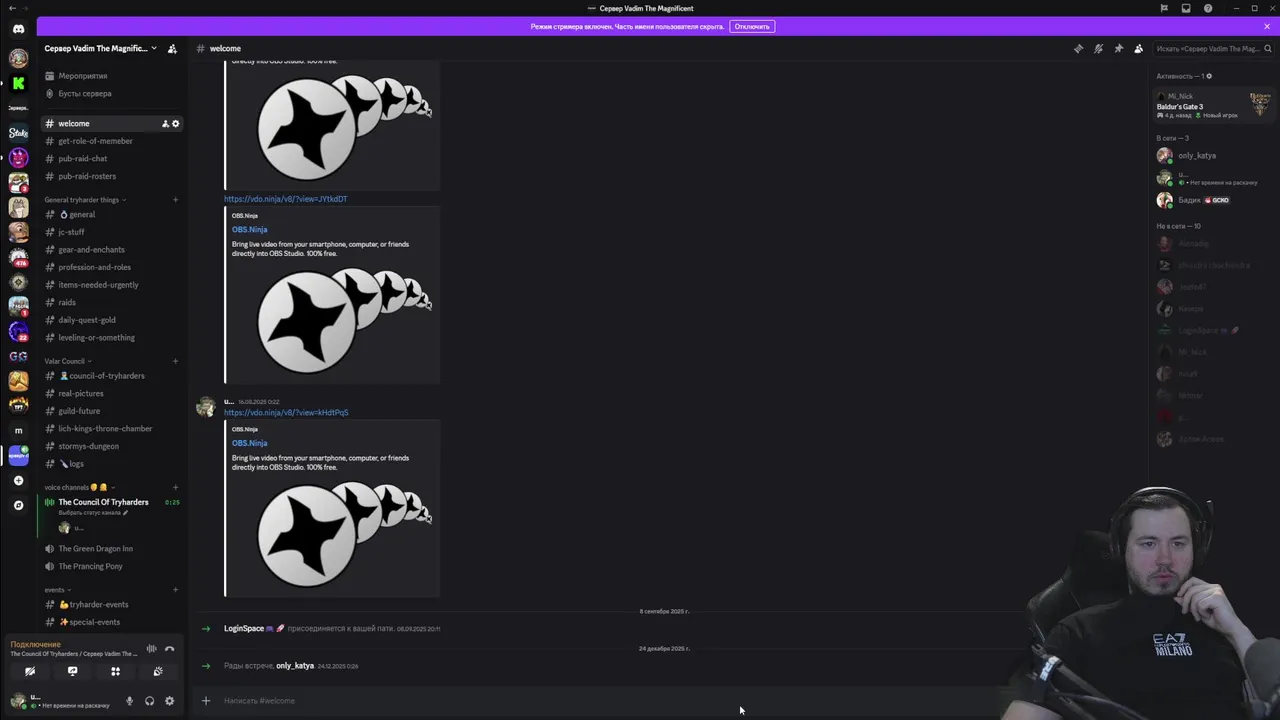
Task: Open user settings gear icon
Action: coord(169,701)
